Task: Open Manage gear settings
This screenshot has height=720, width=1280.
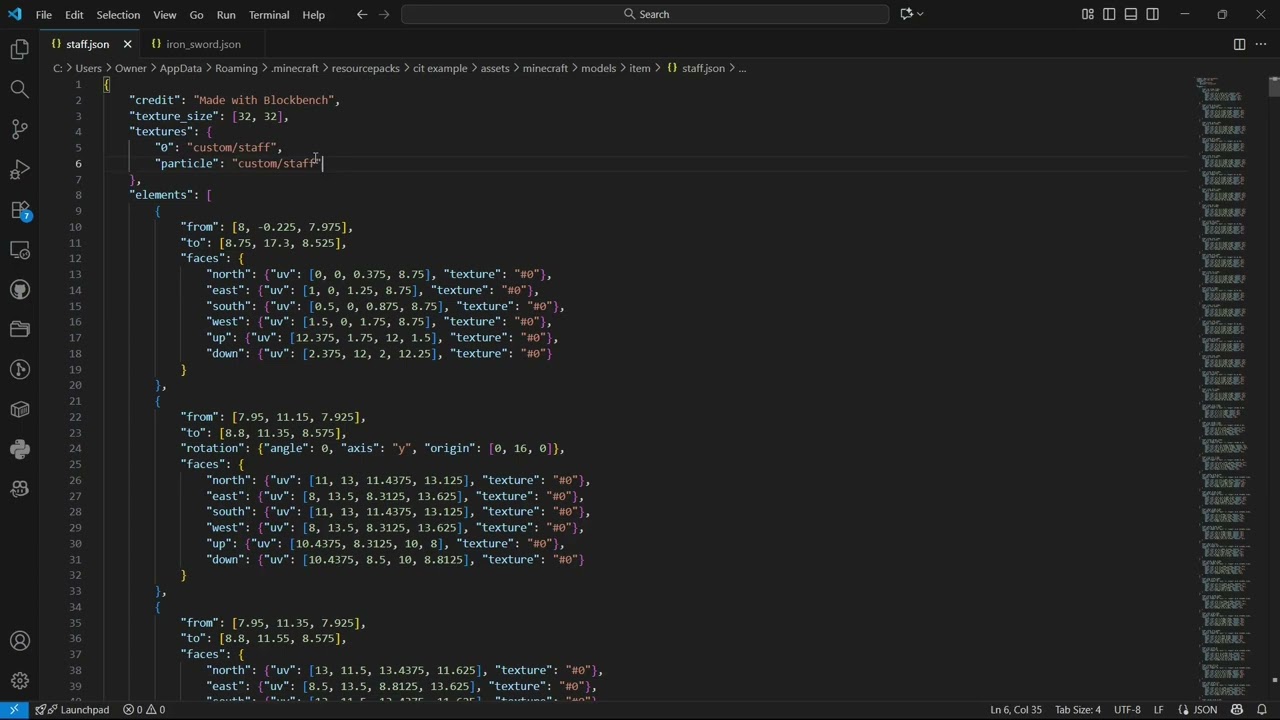Action: coord(19,681)
